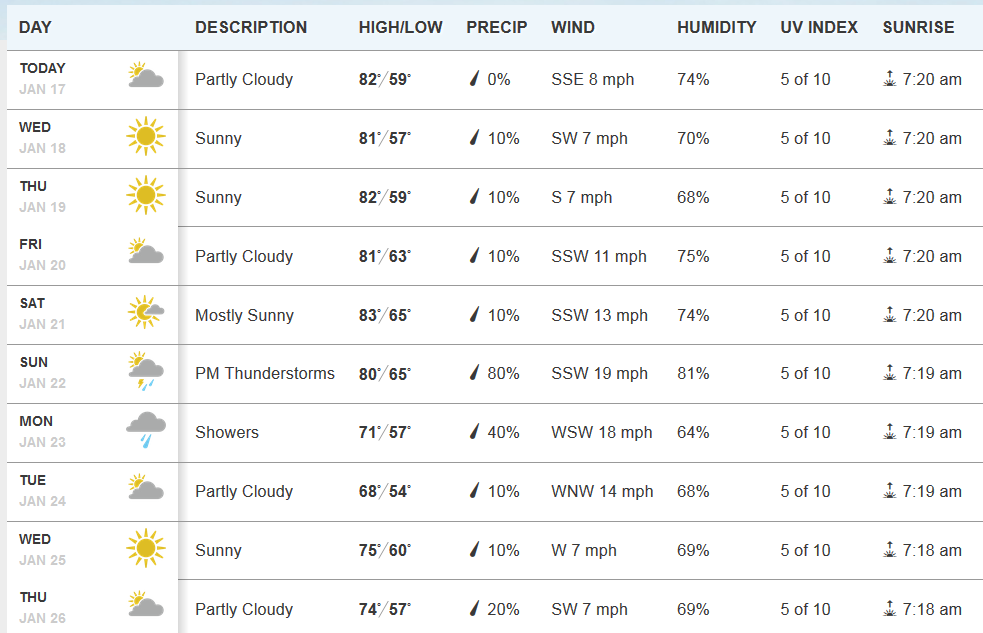This screenshot has height=633, width=983.
Task: Click the sun icon for Wed Jan 25
Action: coord(146,548)
